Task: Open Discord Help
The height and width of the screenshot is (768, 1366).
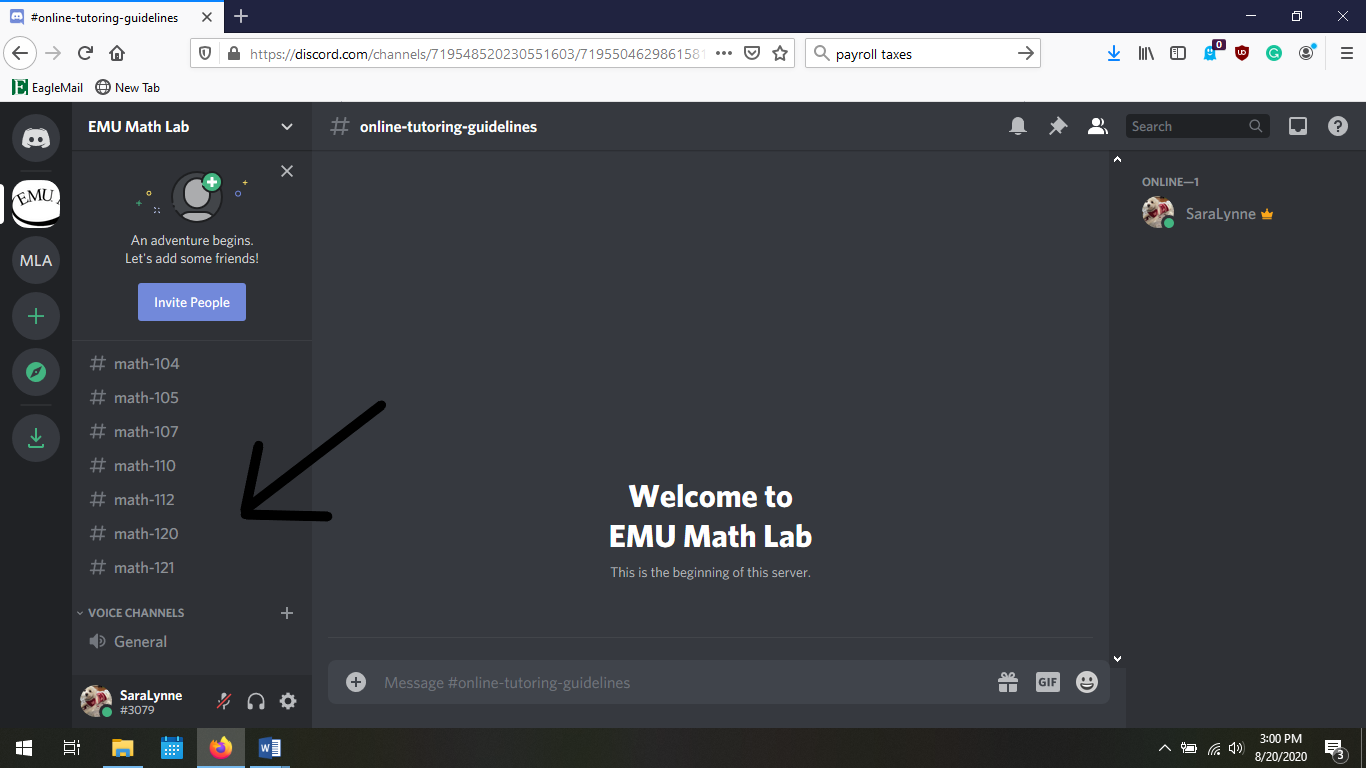Action: point(1338,126)
